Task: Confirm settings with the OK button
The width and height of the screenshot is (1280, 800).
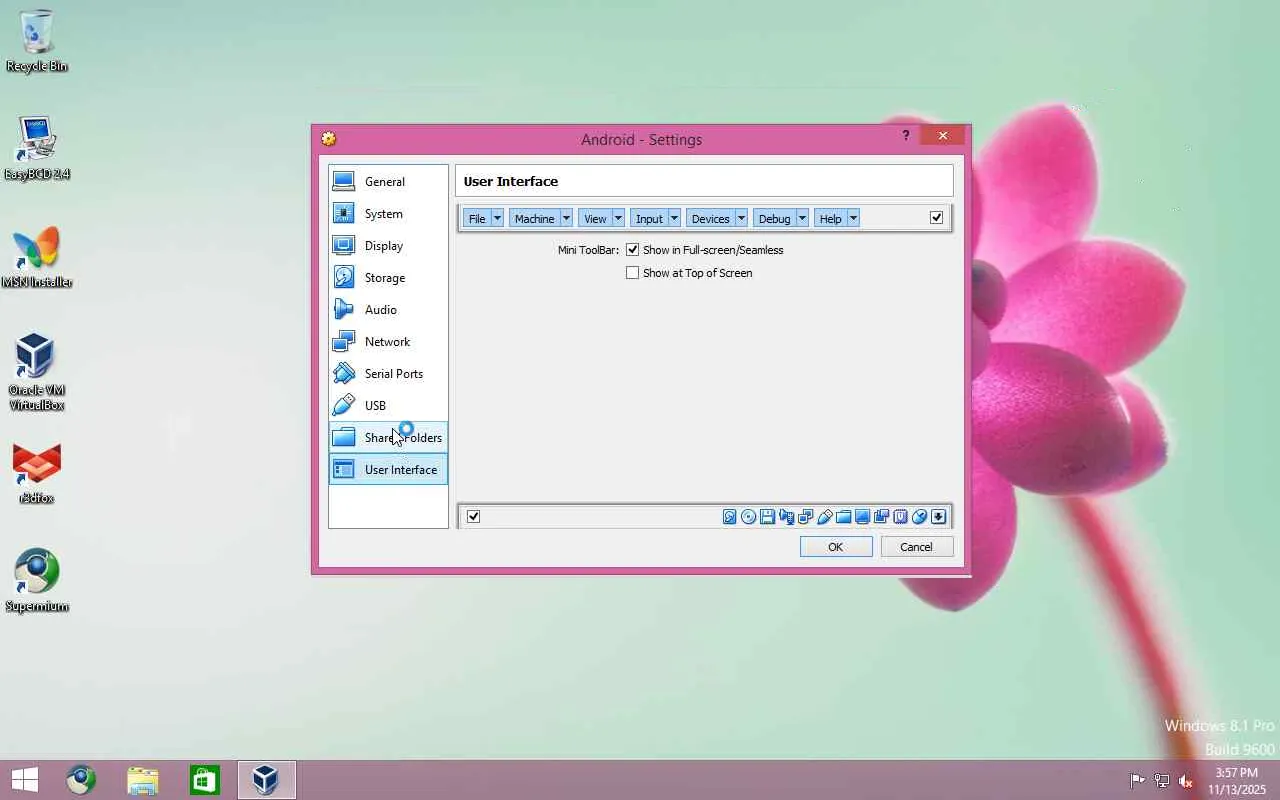Action: coord(836,547)
